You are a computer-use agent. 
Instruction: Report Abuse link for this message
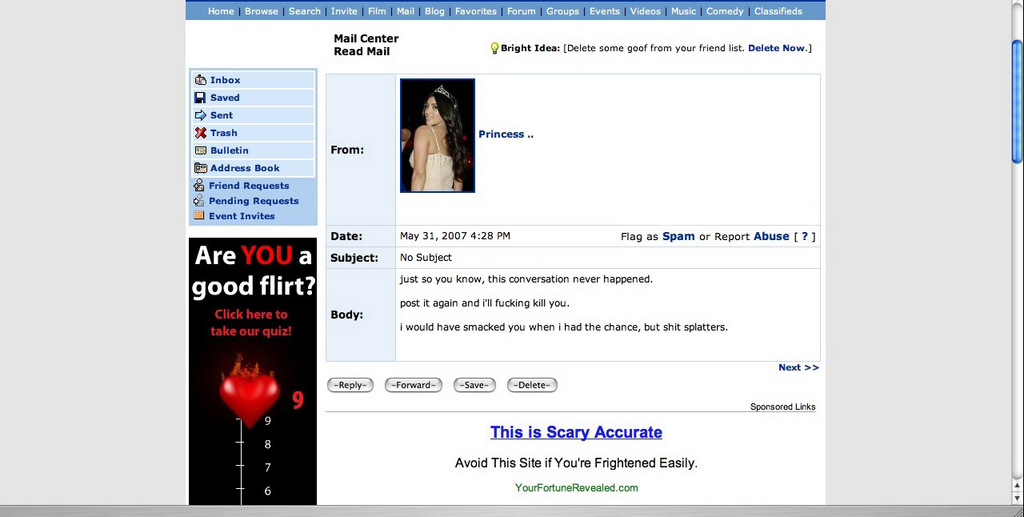(x=771, y=236)
